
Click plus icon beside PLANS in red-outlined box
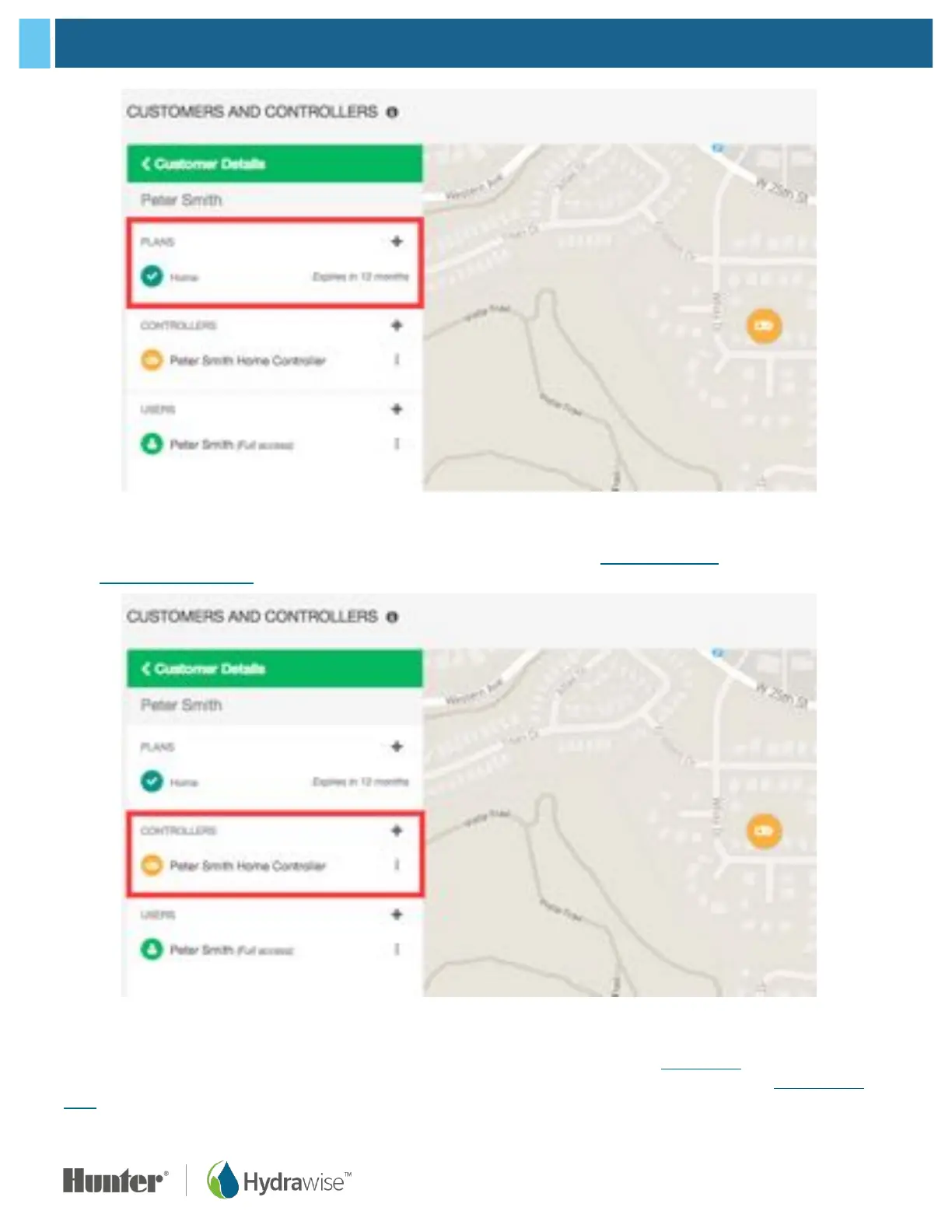click(x=397, y=241)
